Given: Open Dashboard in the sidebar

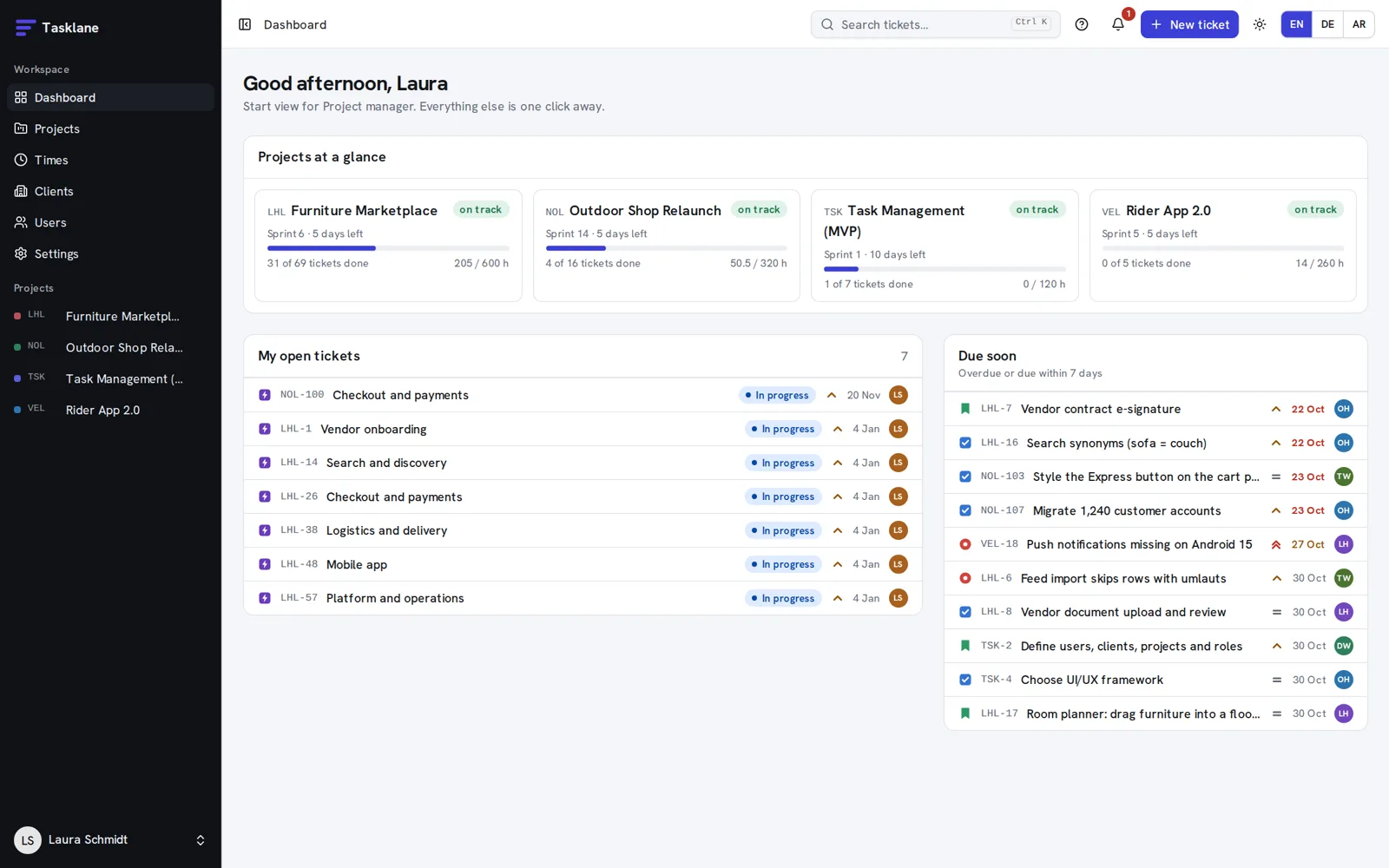Looking at the screenshot, I should tap(110, 97).
